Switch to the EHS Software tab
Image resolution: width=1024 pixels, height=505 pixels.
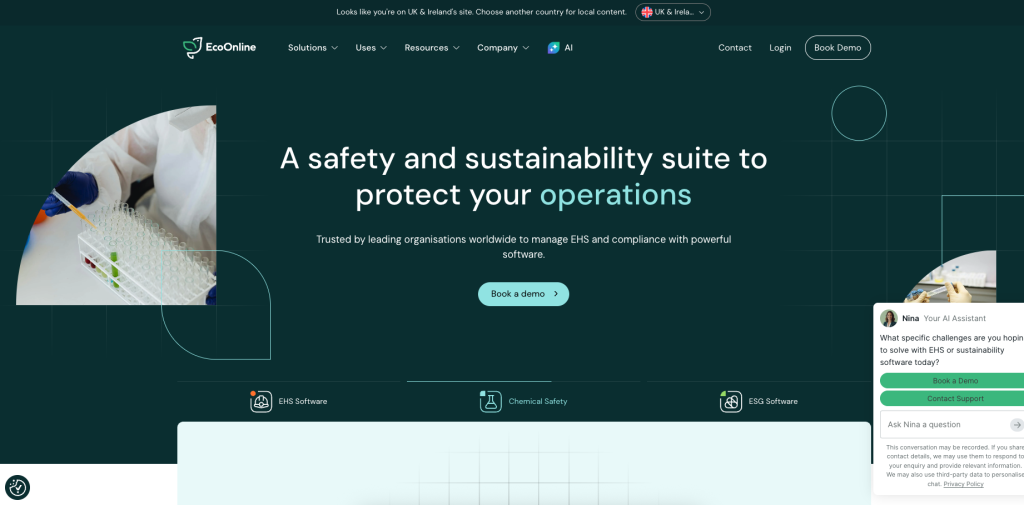pyautogui.click(x=289, y=401)
